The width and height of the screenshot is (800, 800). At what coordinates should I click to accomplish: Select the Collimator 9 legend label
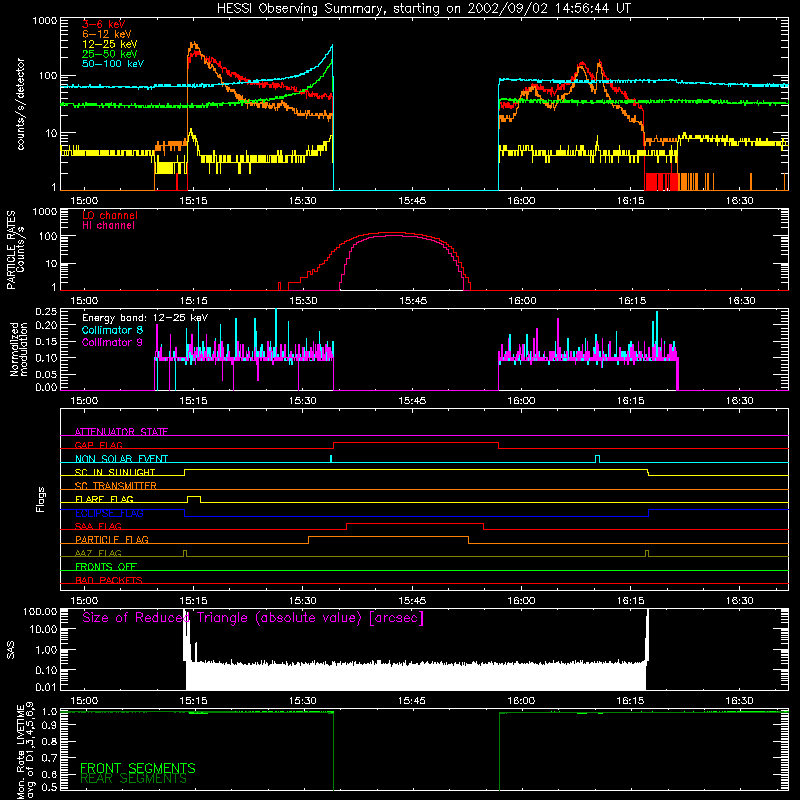[112, 342]
